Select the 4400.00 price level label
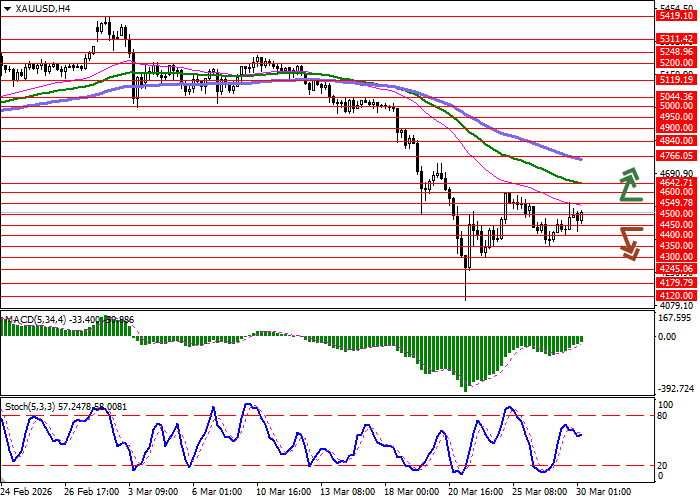 coord(676,235)
